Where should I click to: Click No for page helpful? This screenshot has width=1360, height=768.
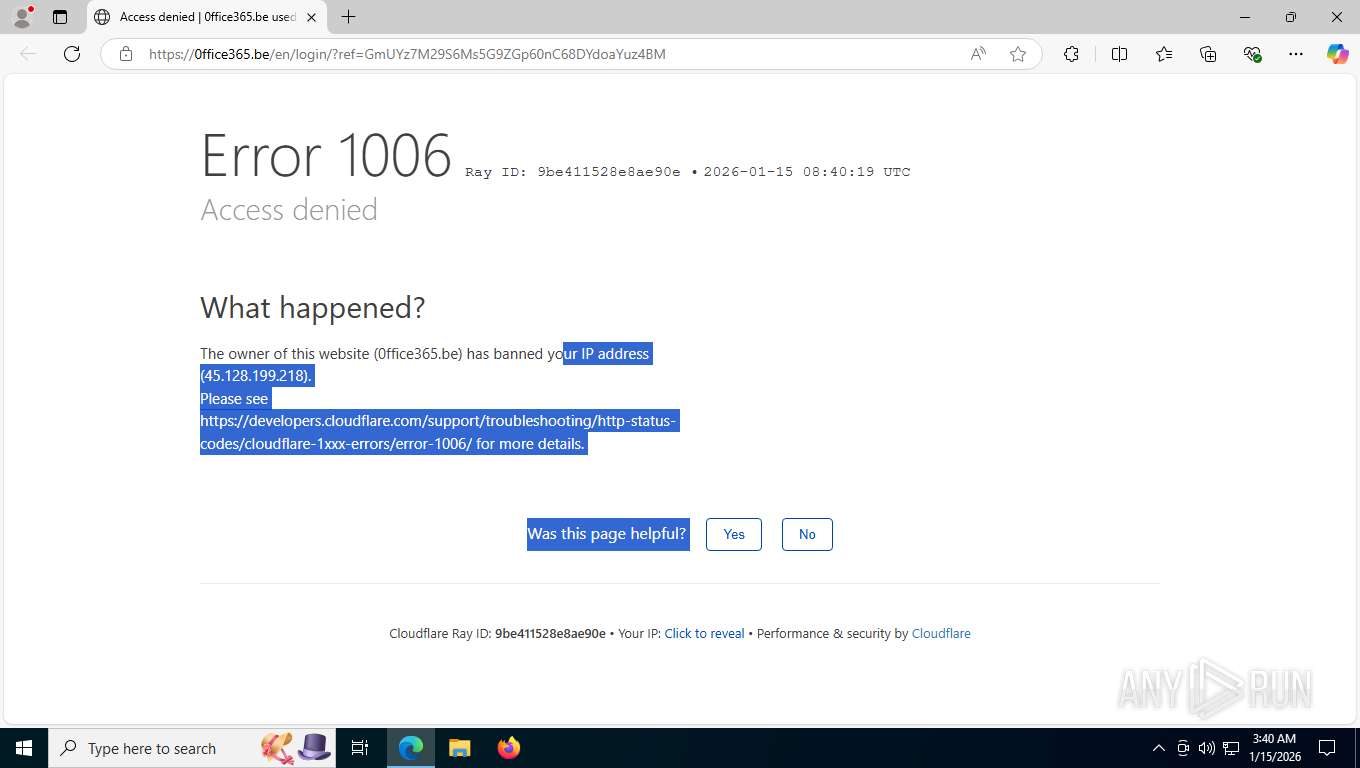coord(807,534)
